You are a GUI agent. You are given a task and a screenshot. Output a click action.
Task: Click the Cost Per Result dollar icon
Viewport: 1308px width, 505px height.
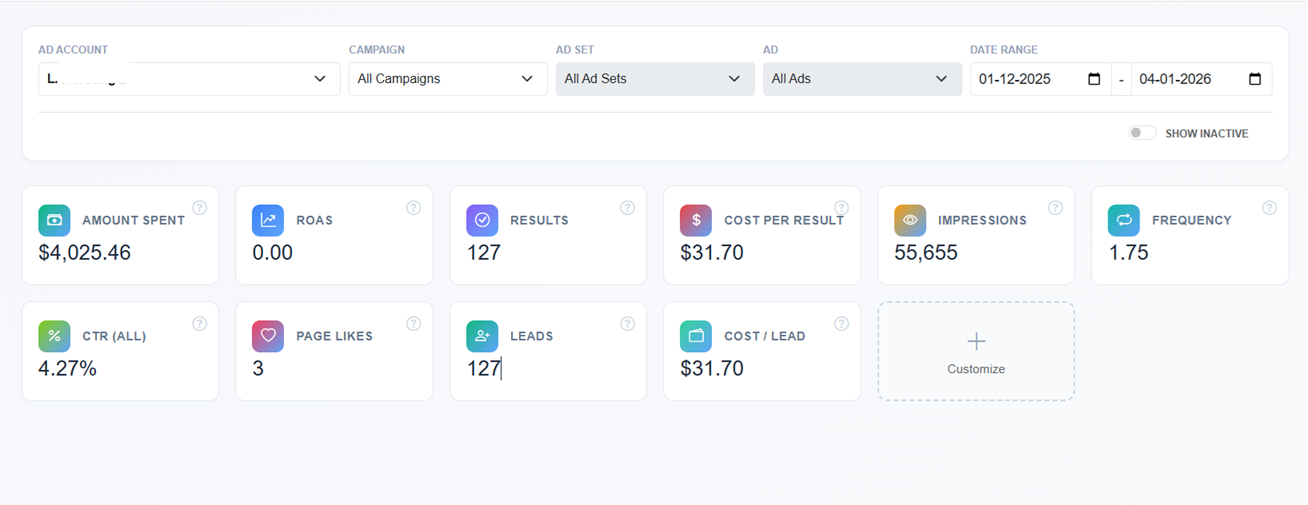point(696,220)
